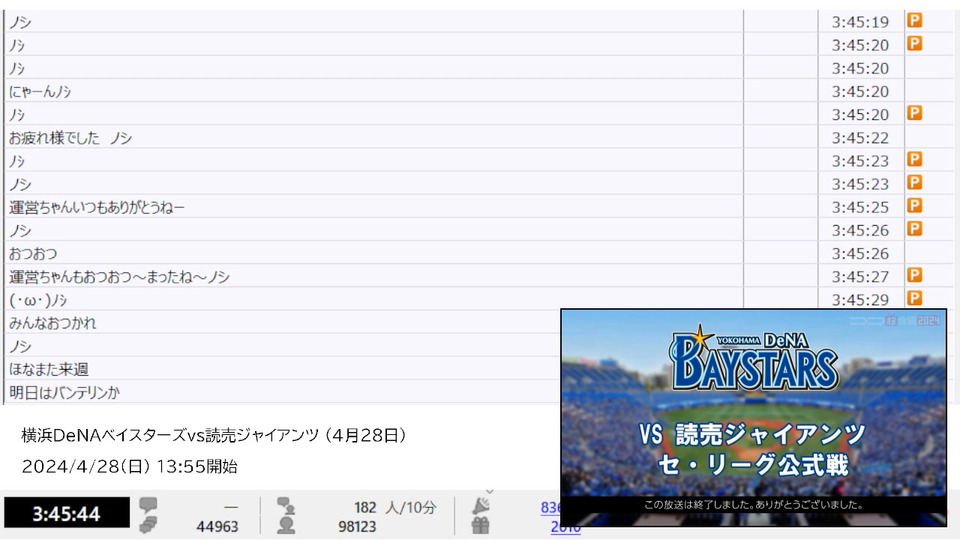Click the start time 2024/4/28(日) 13:55開始
Viewport: 960px width, 540px height.
pos(129,467)
